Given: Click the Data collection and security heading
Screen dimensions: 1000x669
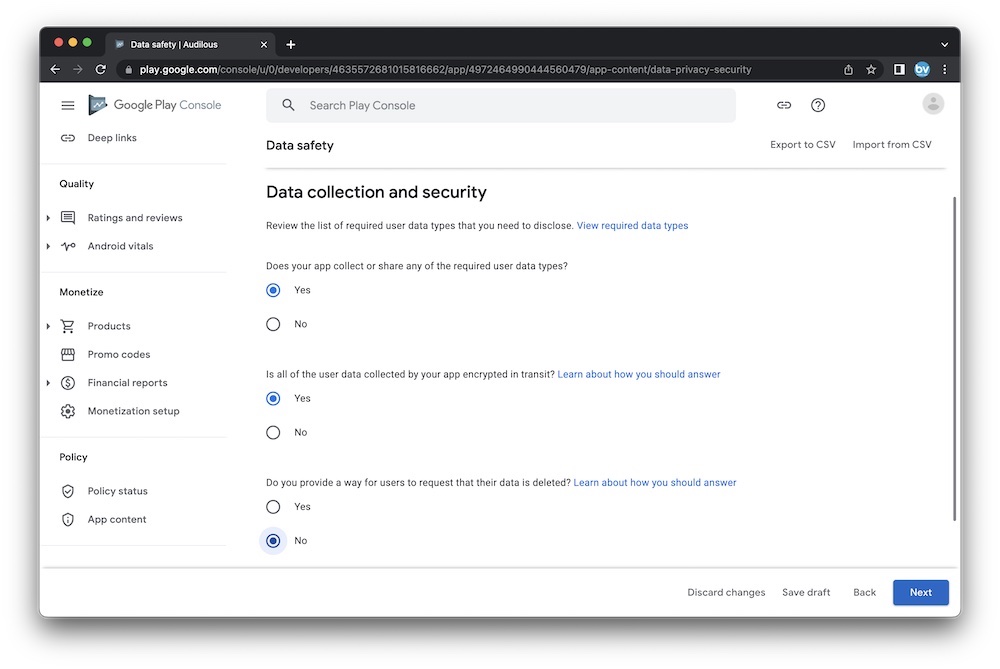Looking at the screenshot, I should coord(376,192).
